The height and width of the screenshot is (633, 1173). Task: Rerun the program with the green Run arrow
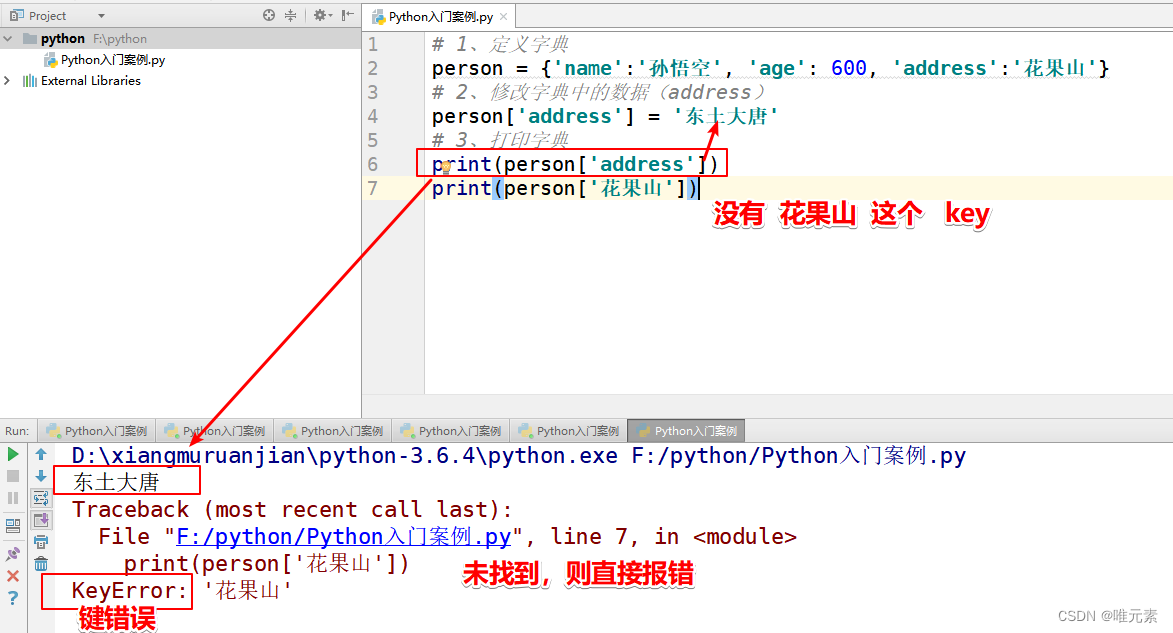click(x=12, y=454)
